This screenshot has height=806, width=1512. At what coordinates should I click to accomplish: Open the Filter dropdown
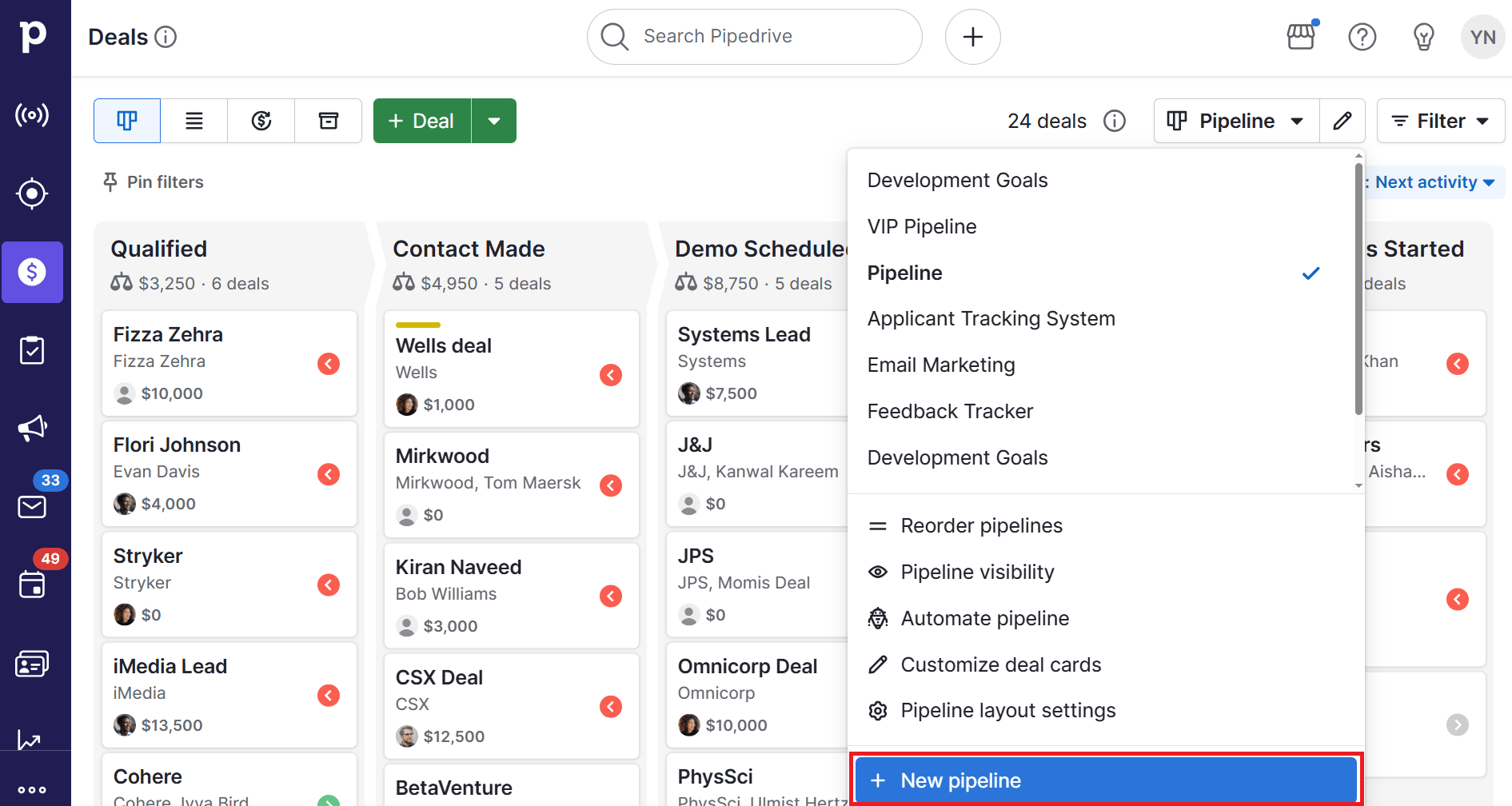(x=1441, y=121)
